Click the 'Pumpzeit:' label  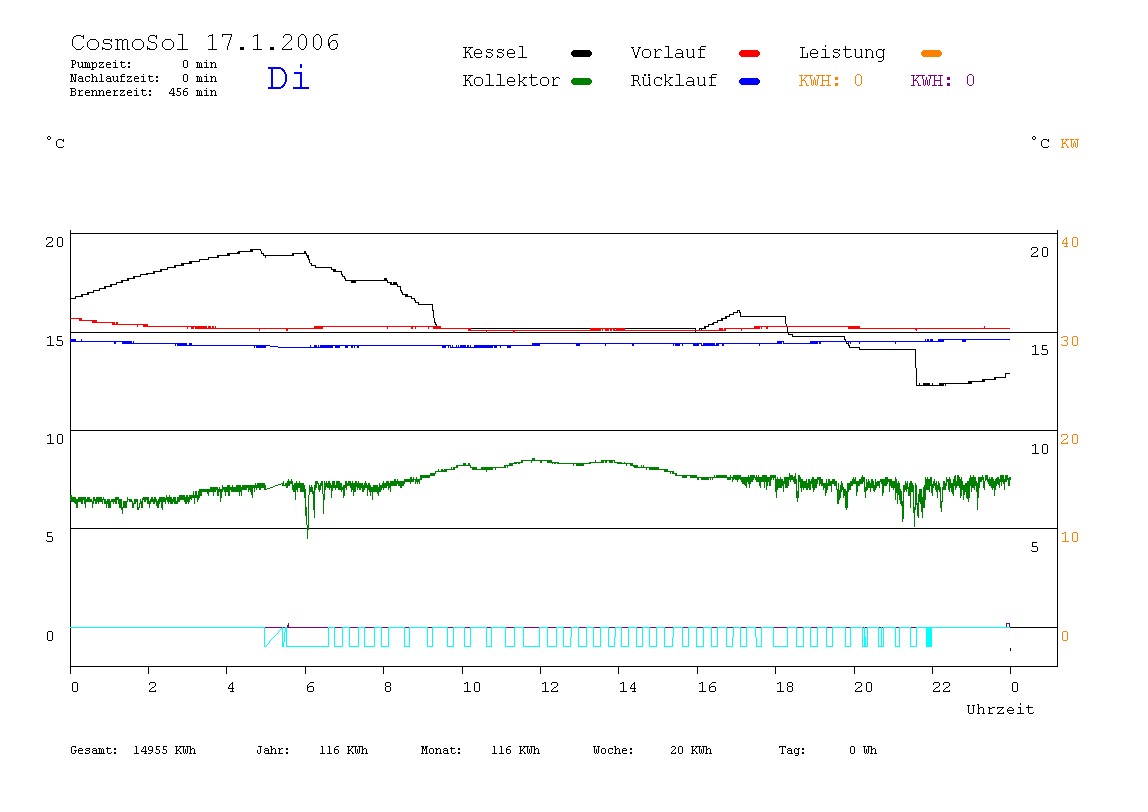coord(101,64)
